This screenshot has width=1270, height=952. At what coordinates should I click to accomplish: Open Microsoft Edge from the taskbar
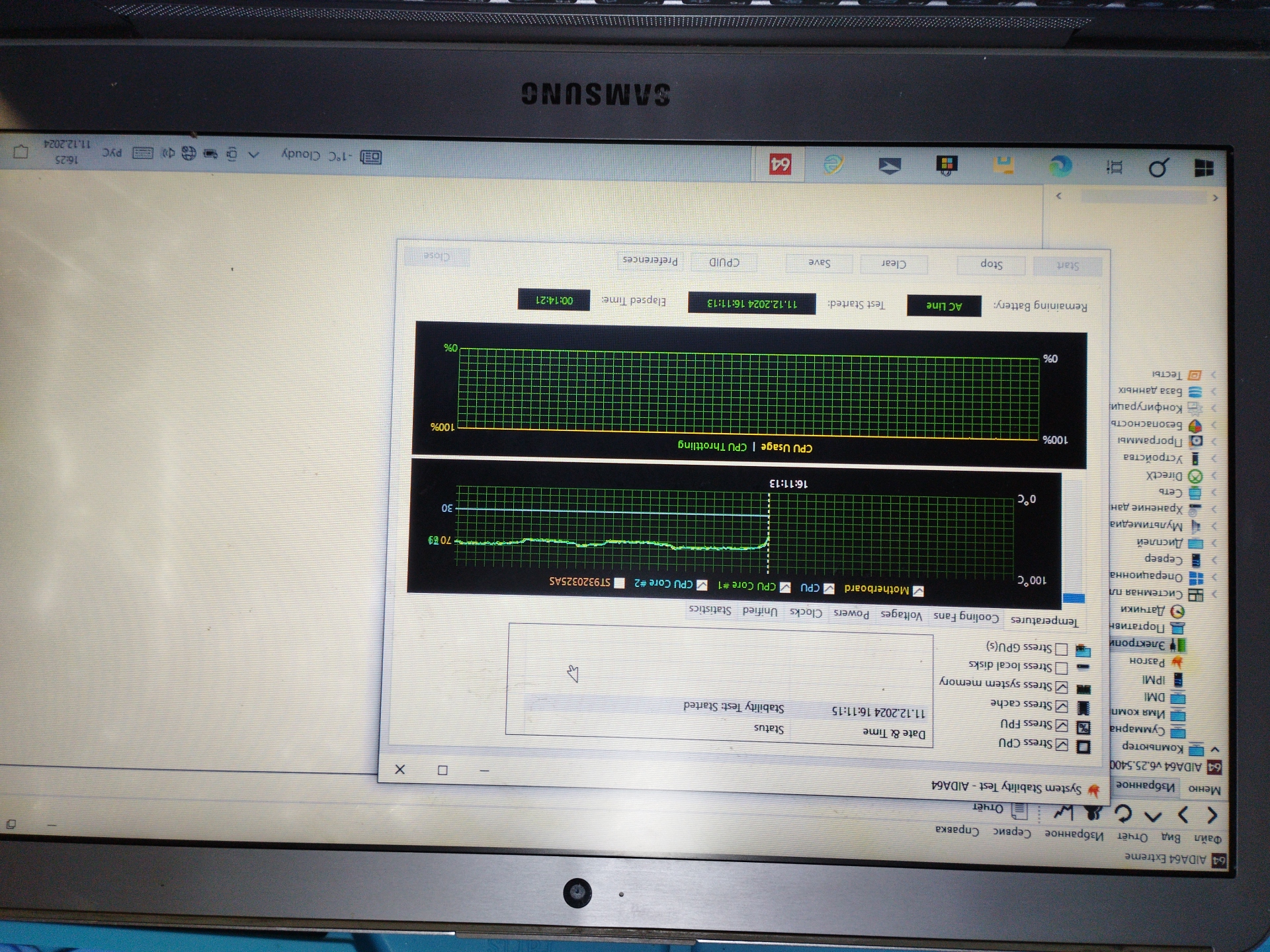(1061, 165)
